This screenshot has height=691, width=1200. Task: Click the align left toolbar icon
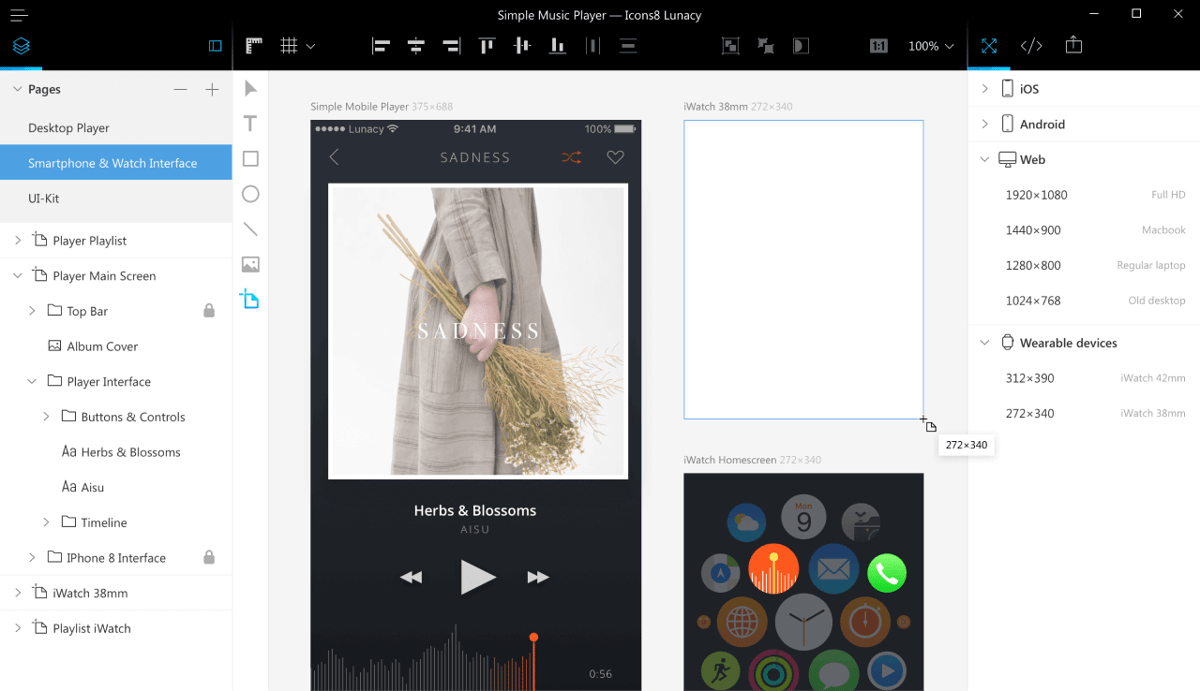[380, 45]
